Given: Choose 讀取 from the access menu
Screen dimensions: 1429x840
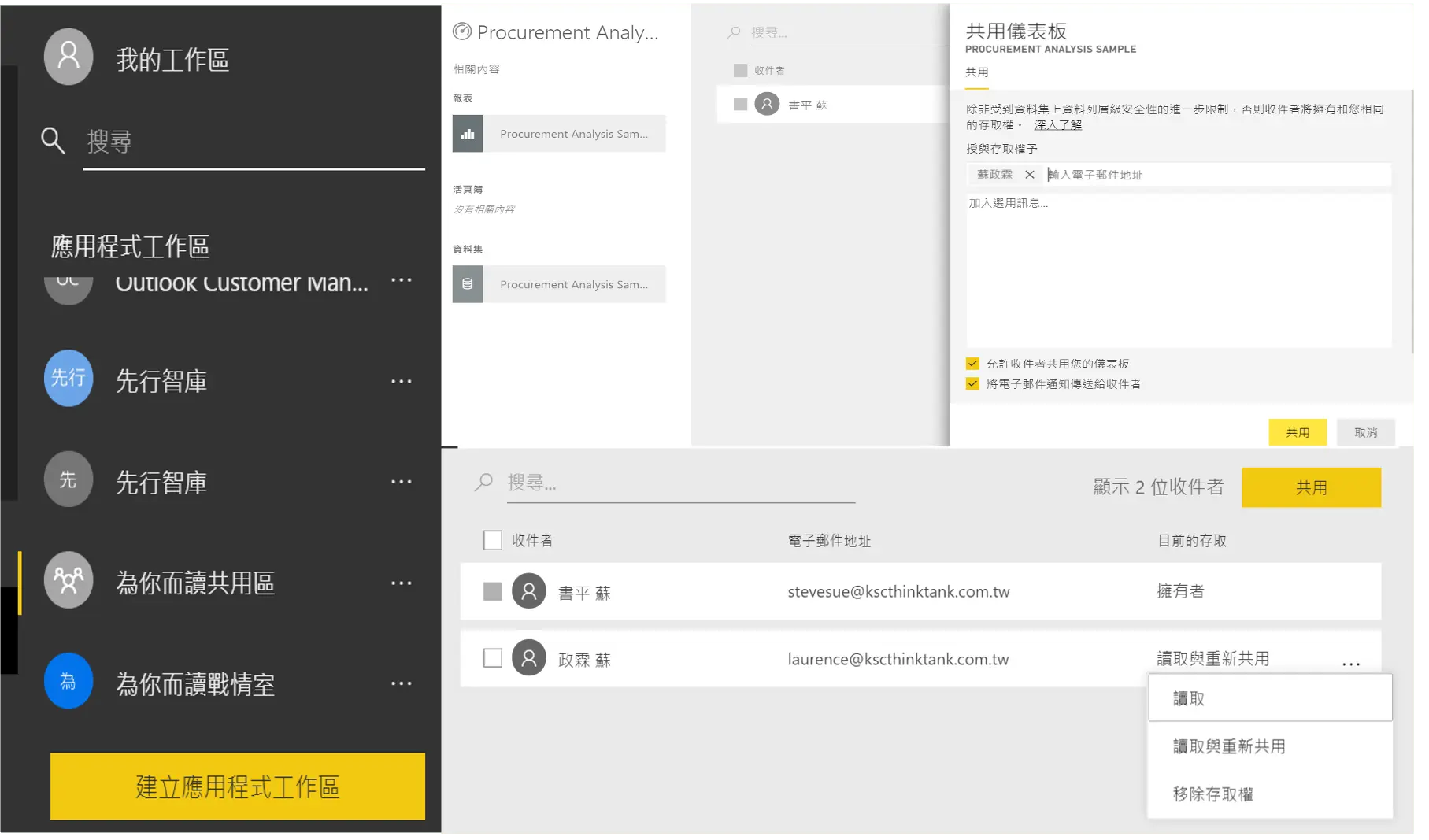Looking at the screenshot, I should (x=1272, y=700).
